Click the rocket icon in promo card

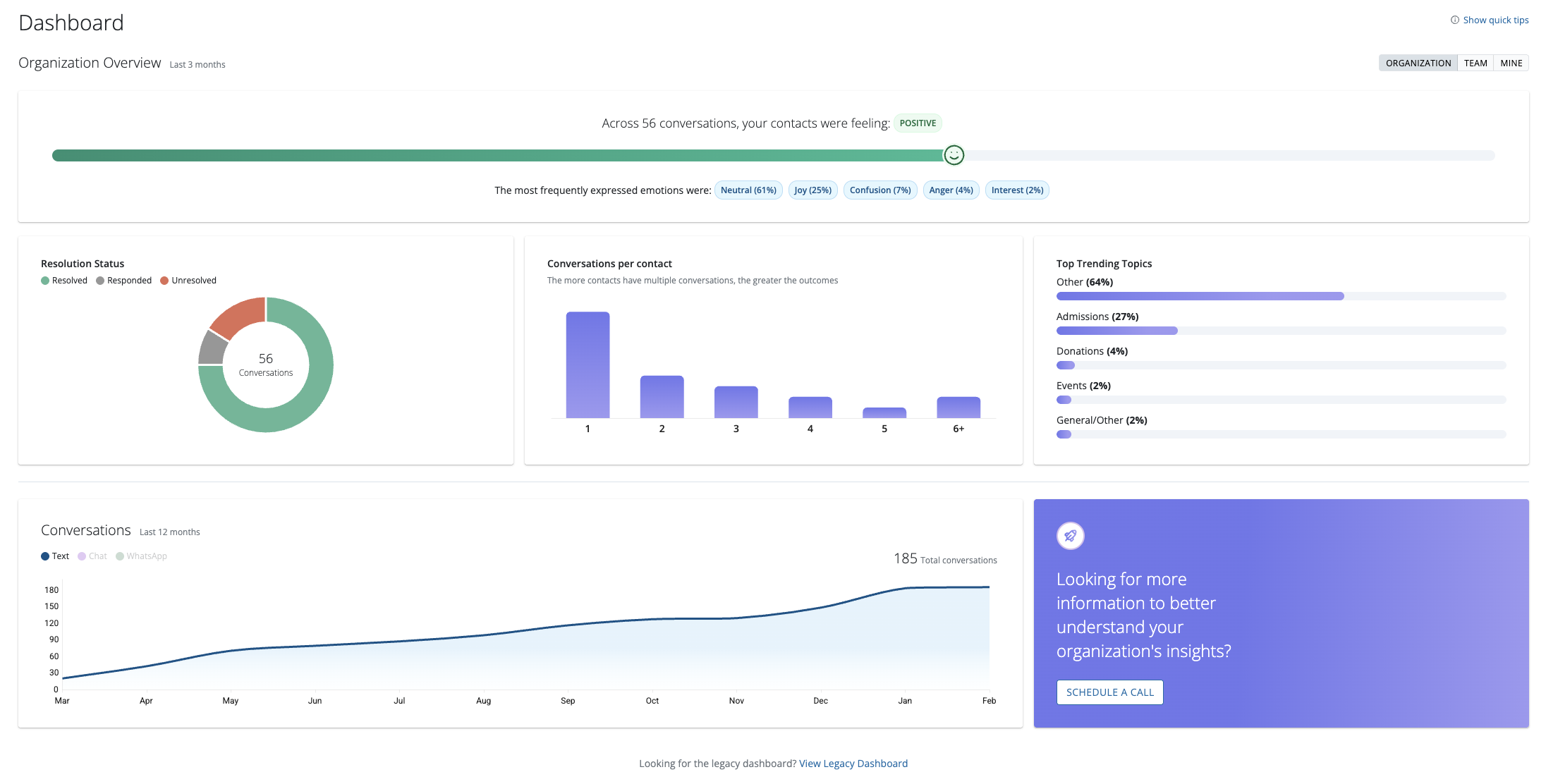pyautogui.click(x=1070, y=536)
